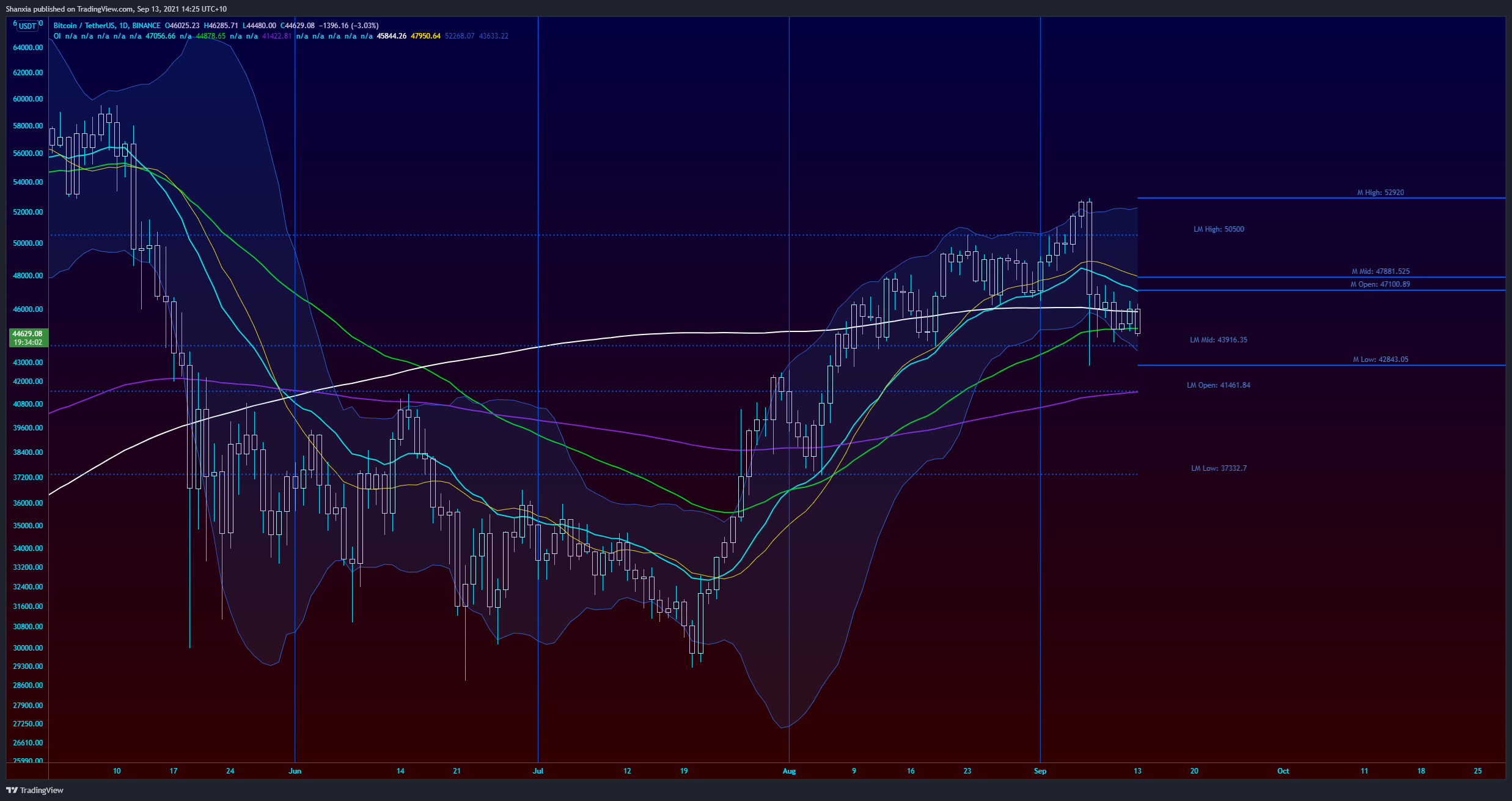Screen dimensions: 1512x801
Task: Click the -1396.16 (-3.03%) change value
Action: [348, 26]
